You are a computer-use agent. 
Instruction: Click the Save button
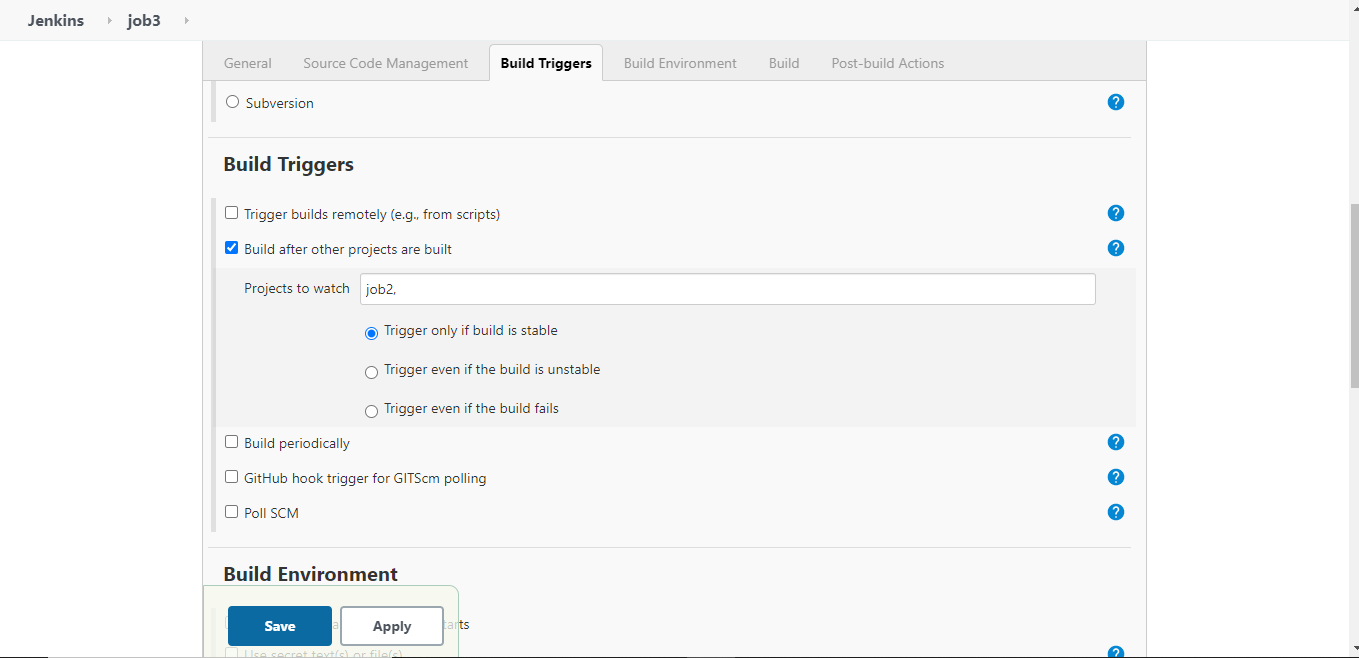[x=279, y=625]
